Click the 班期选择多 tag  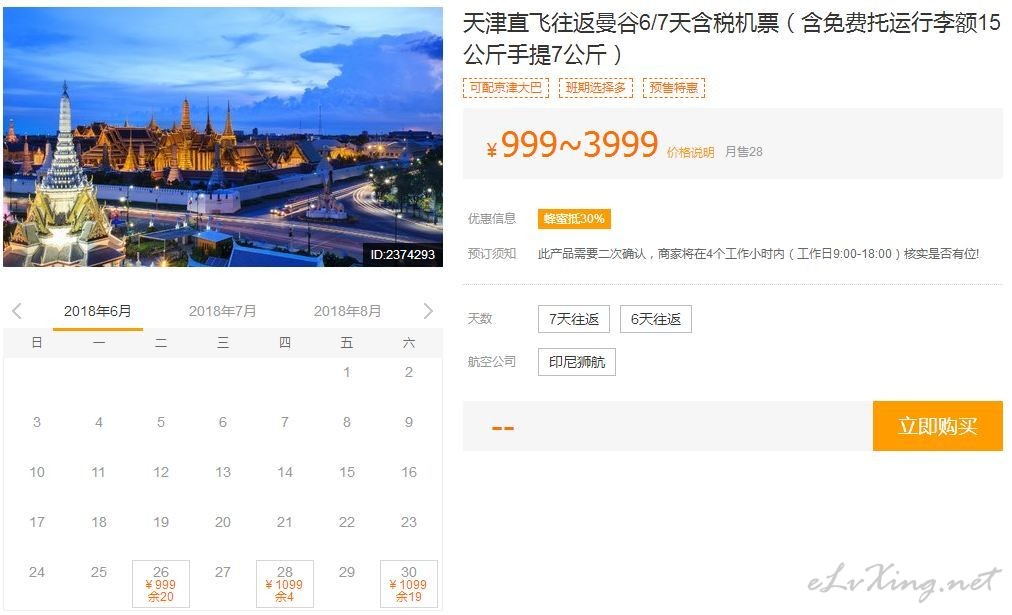(x=595, y=88)
